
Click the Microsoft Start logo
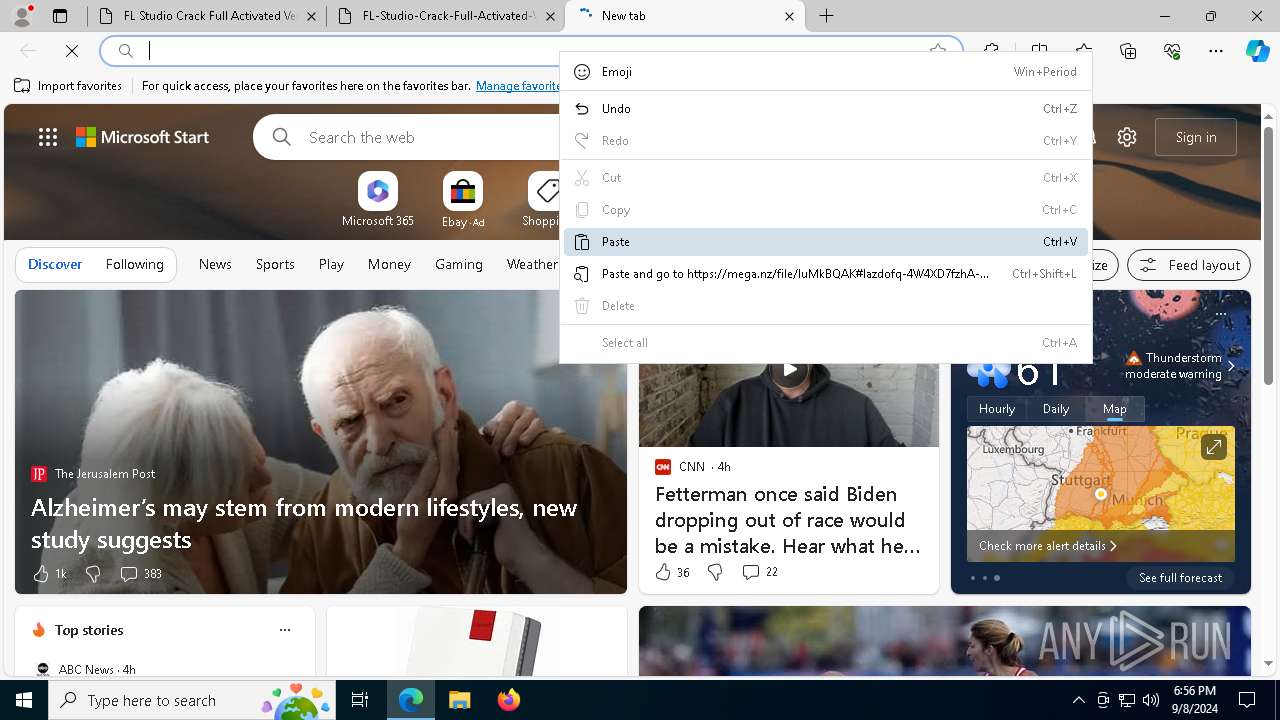[x=143, y=137]
